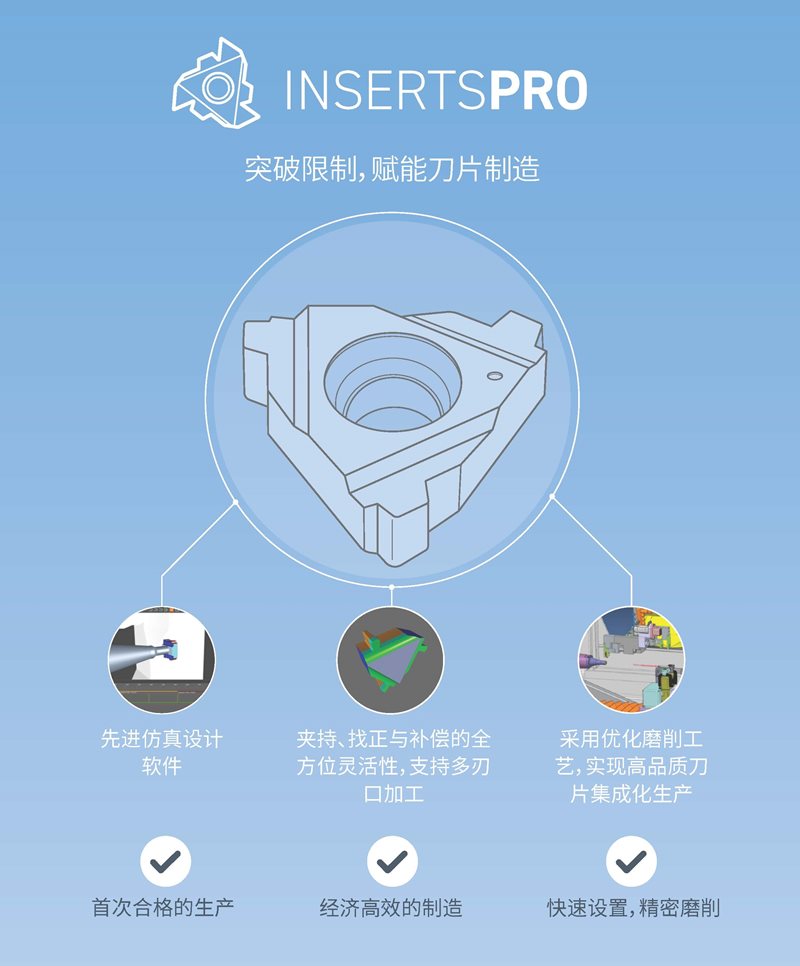Click the 采用优化磨削工艺 description text
800x966 pixels.
pyautogui.click(x=631, y=766)
